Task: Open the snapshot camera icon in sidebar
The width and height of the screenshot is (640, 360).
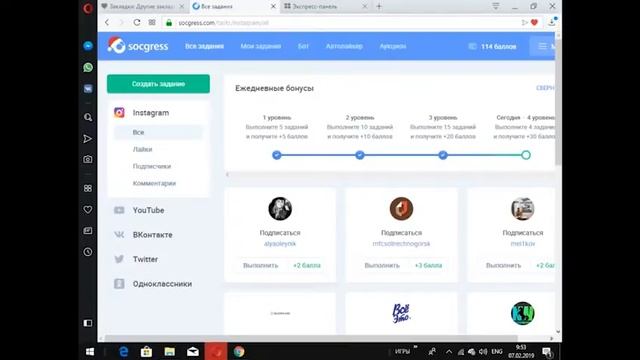Action: pos(88,159)
